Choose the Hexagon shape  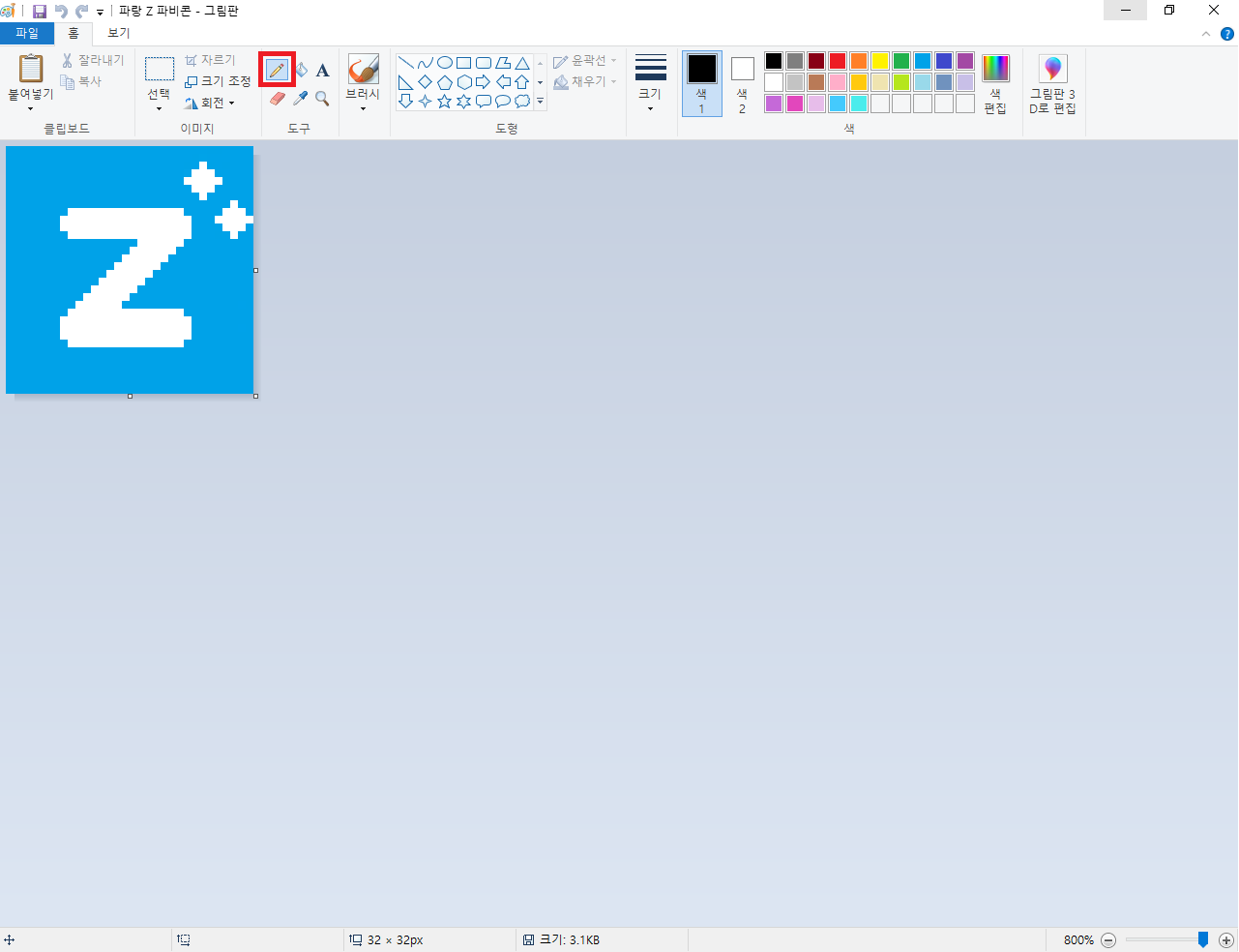[x=464, y=82]
